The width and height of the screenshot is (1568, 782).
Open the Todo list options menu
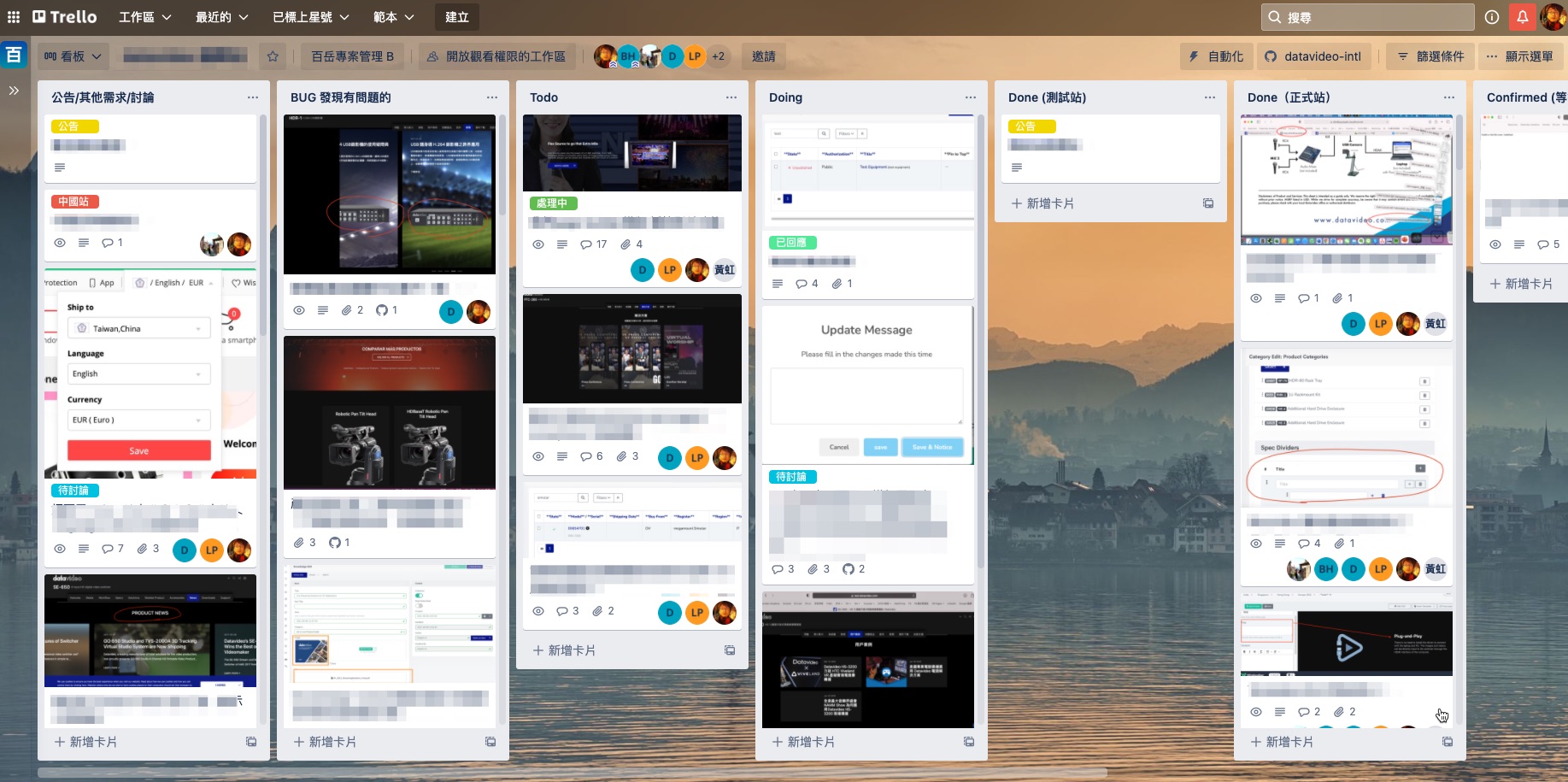pos(731,97)
